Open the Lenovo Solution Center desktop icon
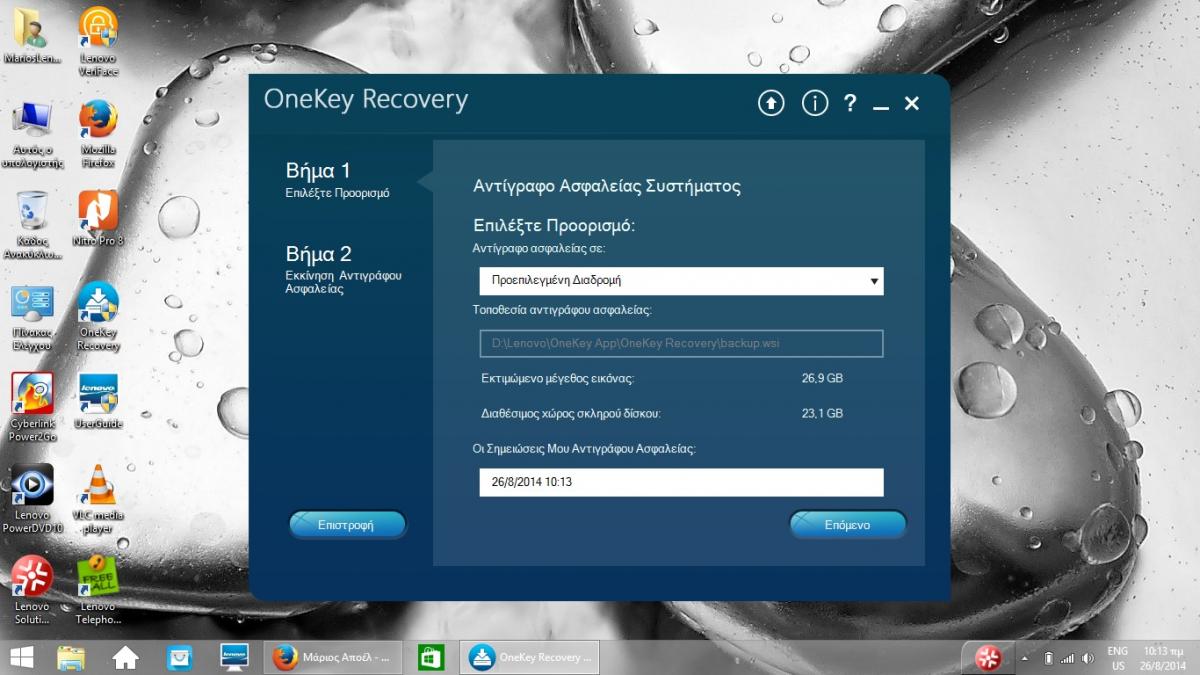This screenshot has width=1200, height=675. 31,590
